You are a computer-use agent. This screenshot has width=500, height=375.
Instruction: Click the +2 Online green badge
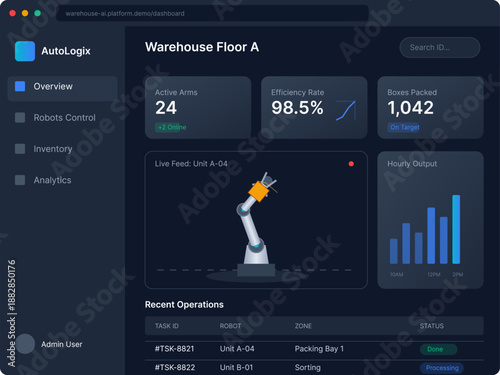[171, 127]
